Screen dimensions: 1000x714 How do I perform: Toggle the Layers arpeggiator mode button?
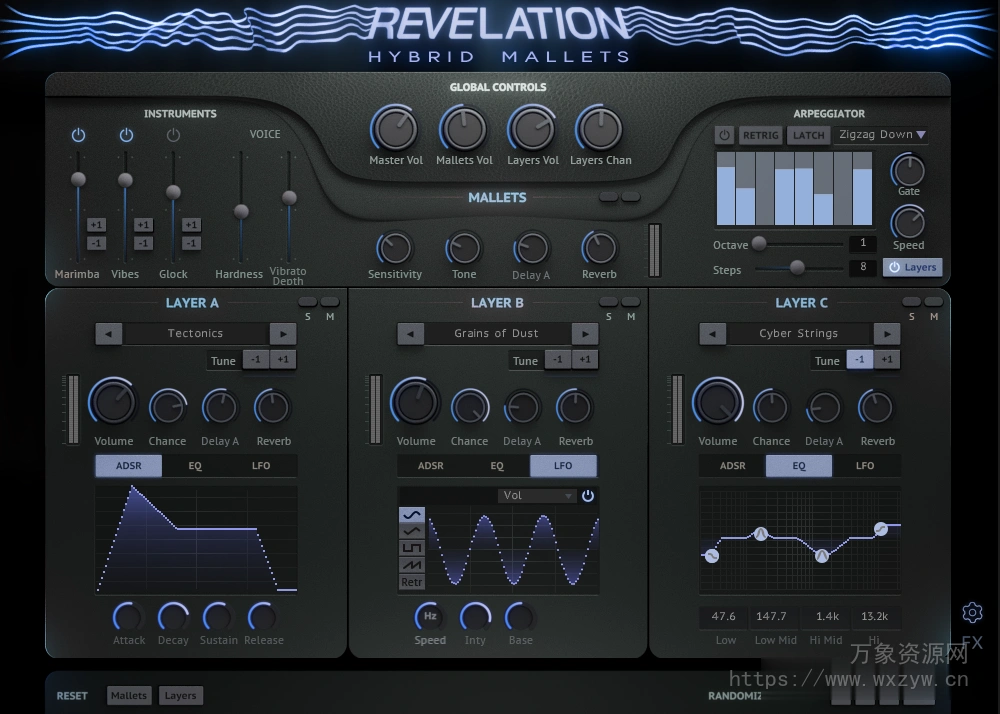coord(912,267)
